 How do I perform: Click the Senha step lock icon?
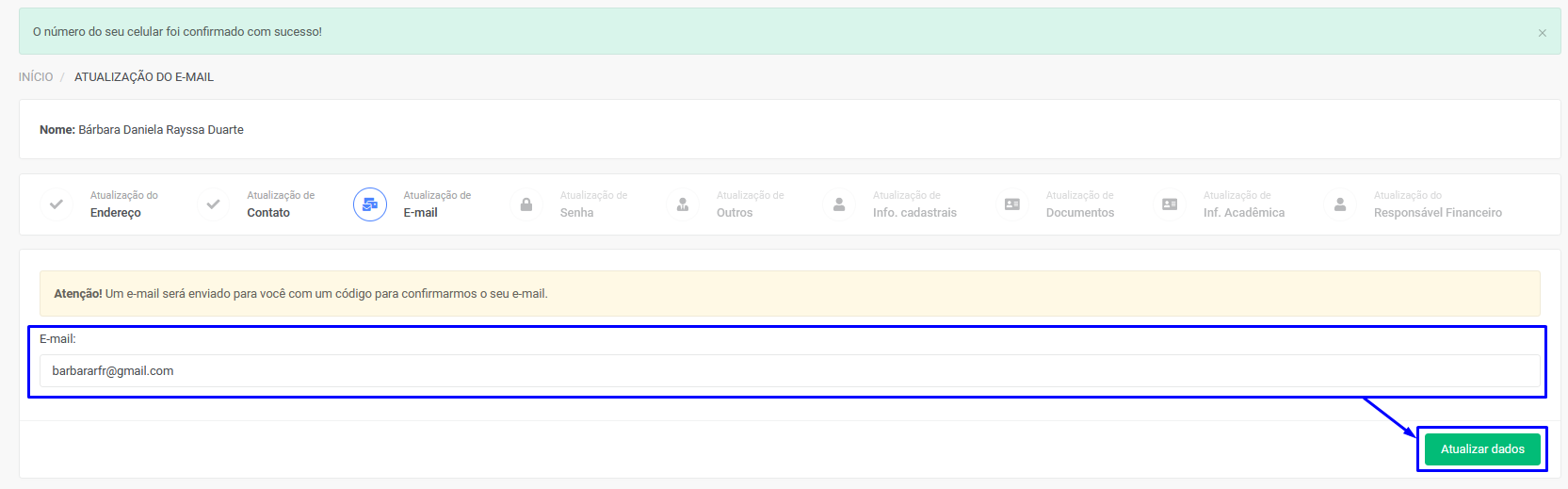526,204
